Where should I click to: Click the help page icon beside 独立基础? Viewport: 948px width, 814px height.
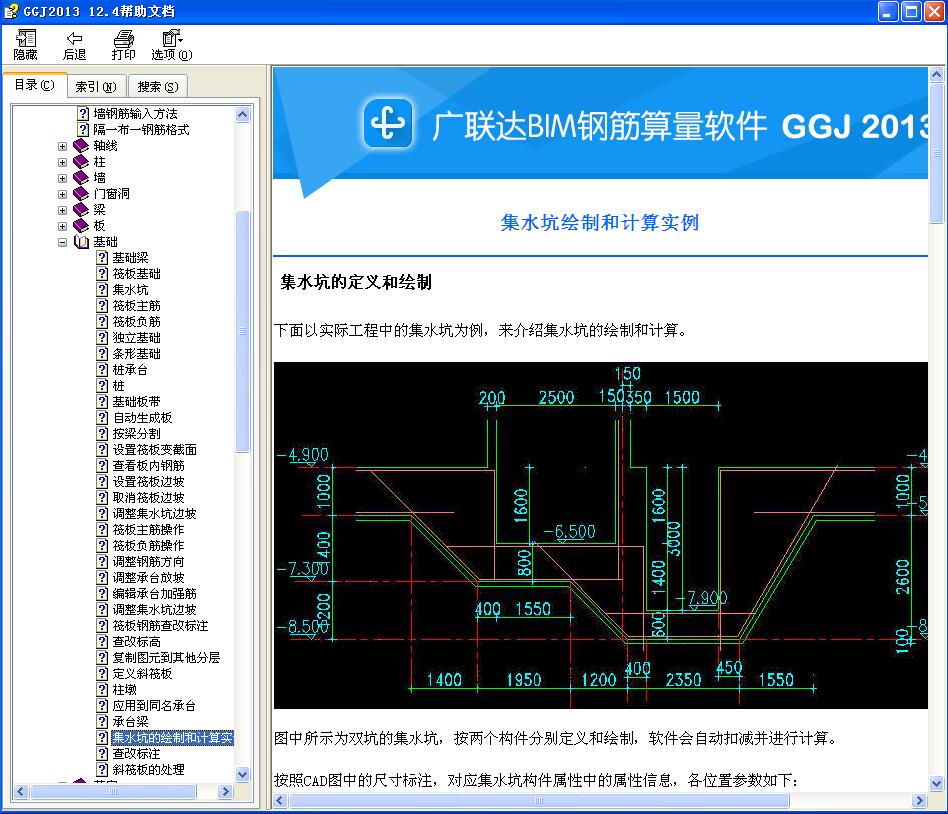click(103, 337)
